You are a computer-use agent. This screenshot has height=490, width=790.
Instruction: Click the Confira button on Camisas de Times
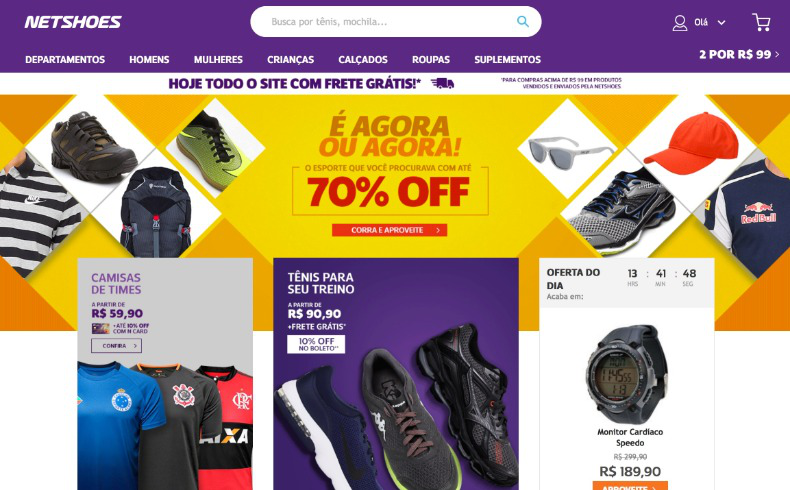[116, 346]
